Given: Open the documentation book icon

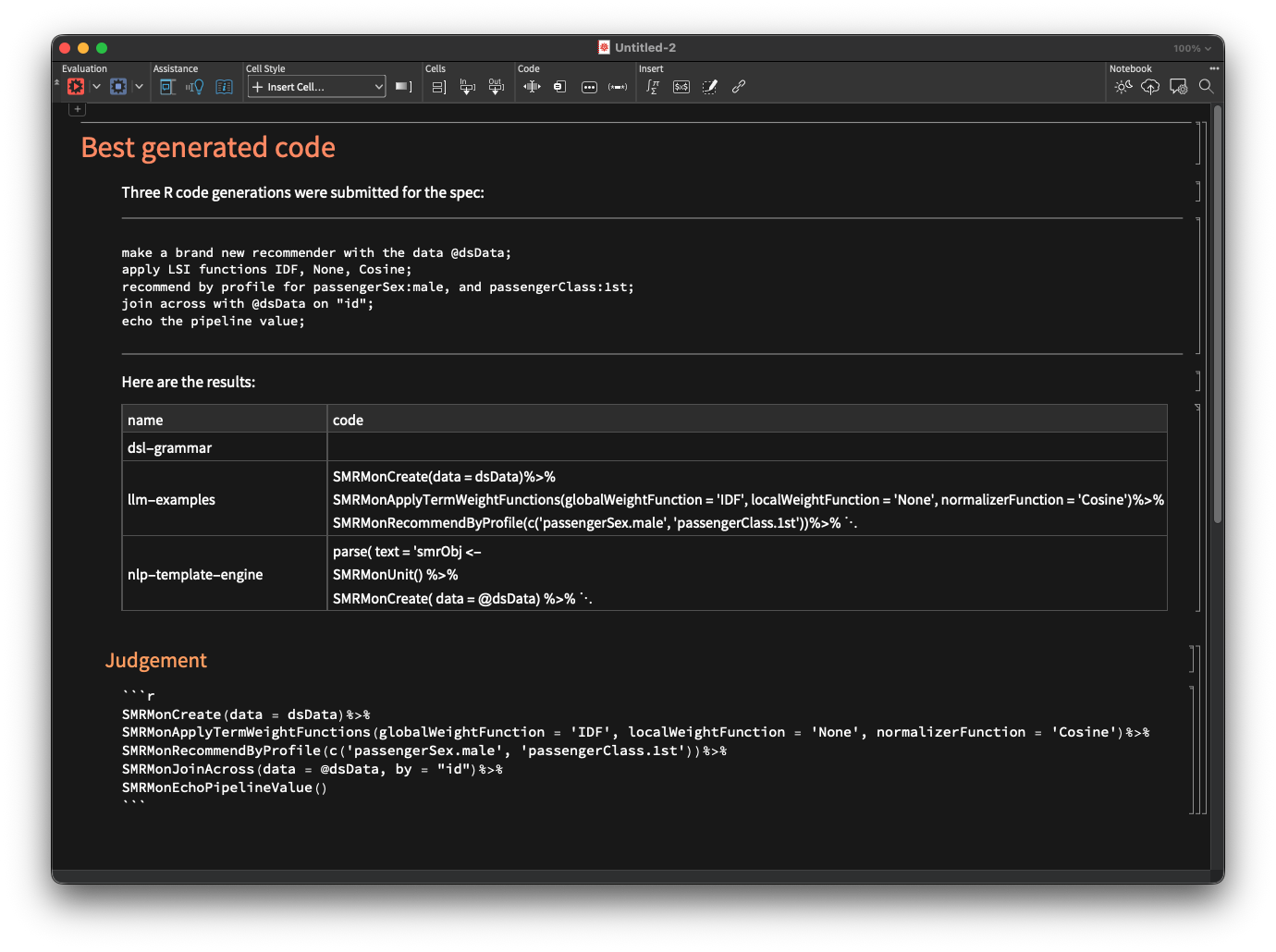Looking at the screenshot, I should click(224, 87).
